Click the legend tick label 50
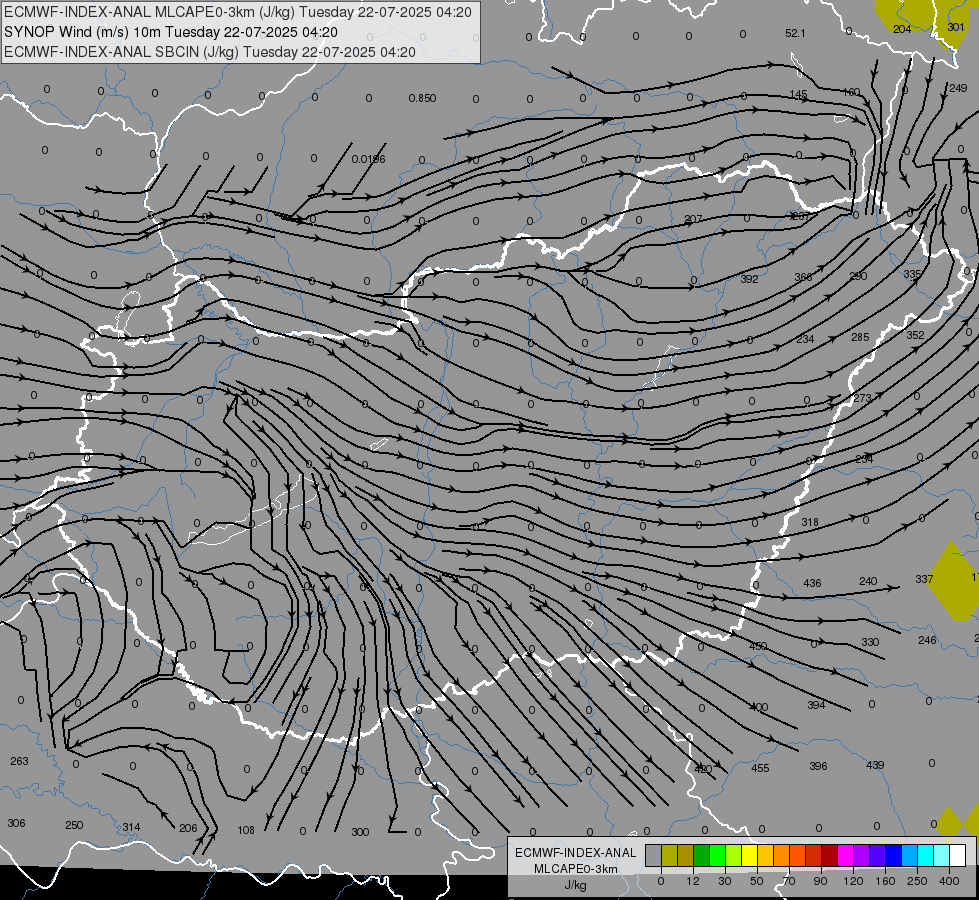 tap(757, 881)
